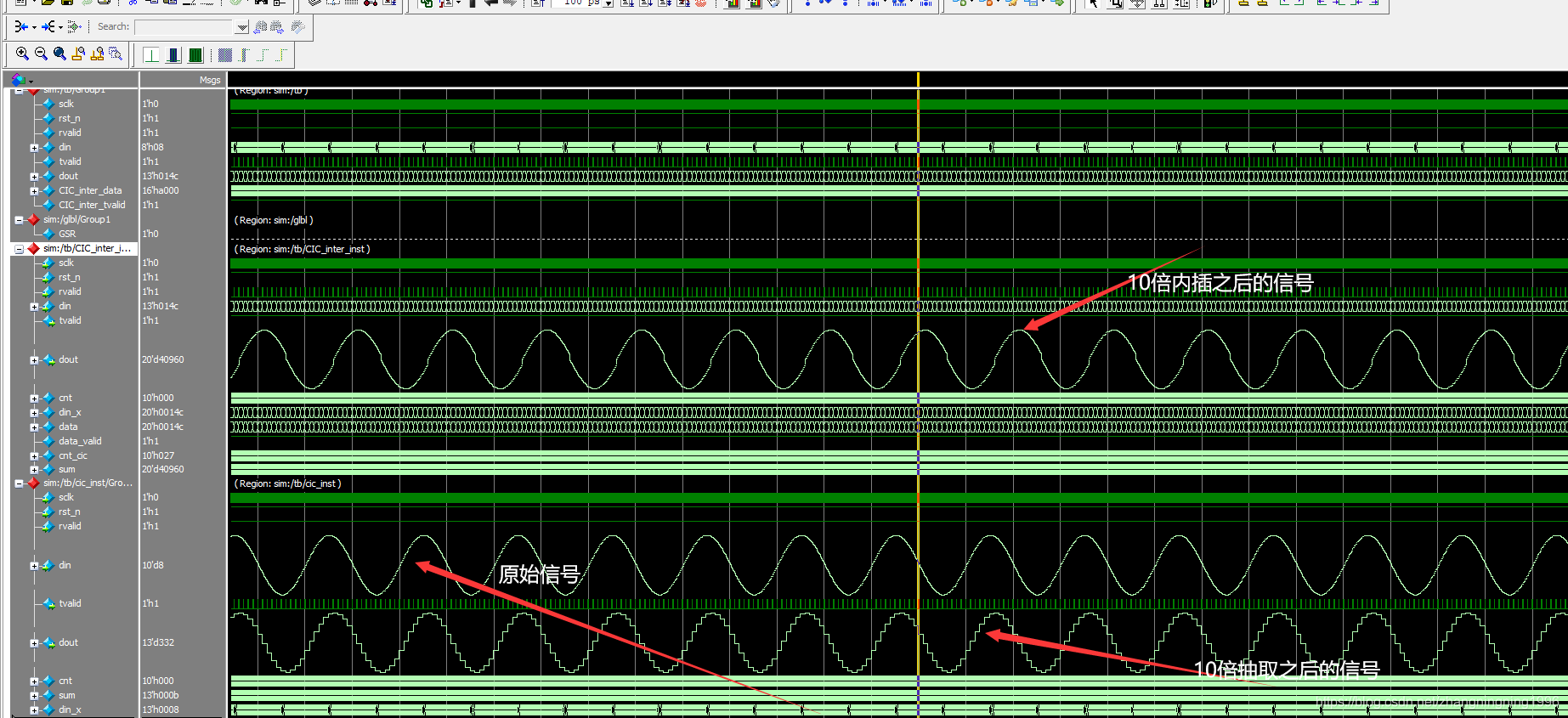1568x718 pixels.
Task: Click the (Region: sim:/tb/cic_inst) label
Action: 287,483
